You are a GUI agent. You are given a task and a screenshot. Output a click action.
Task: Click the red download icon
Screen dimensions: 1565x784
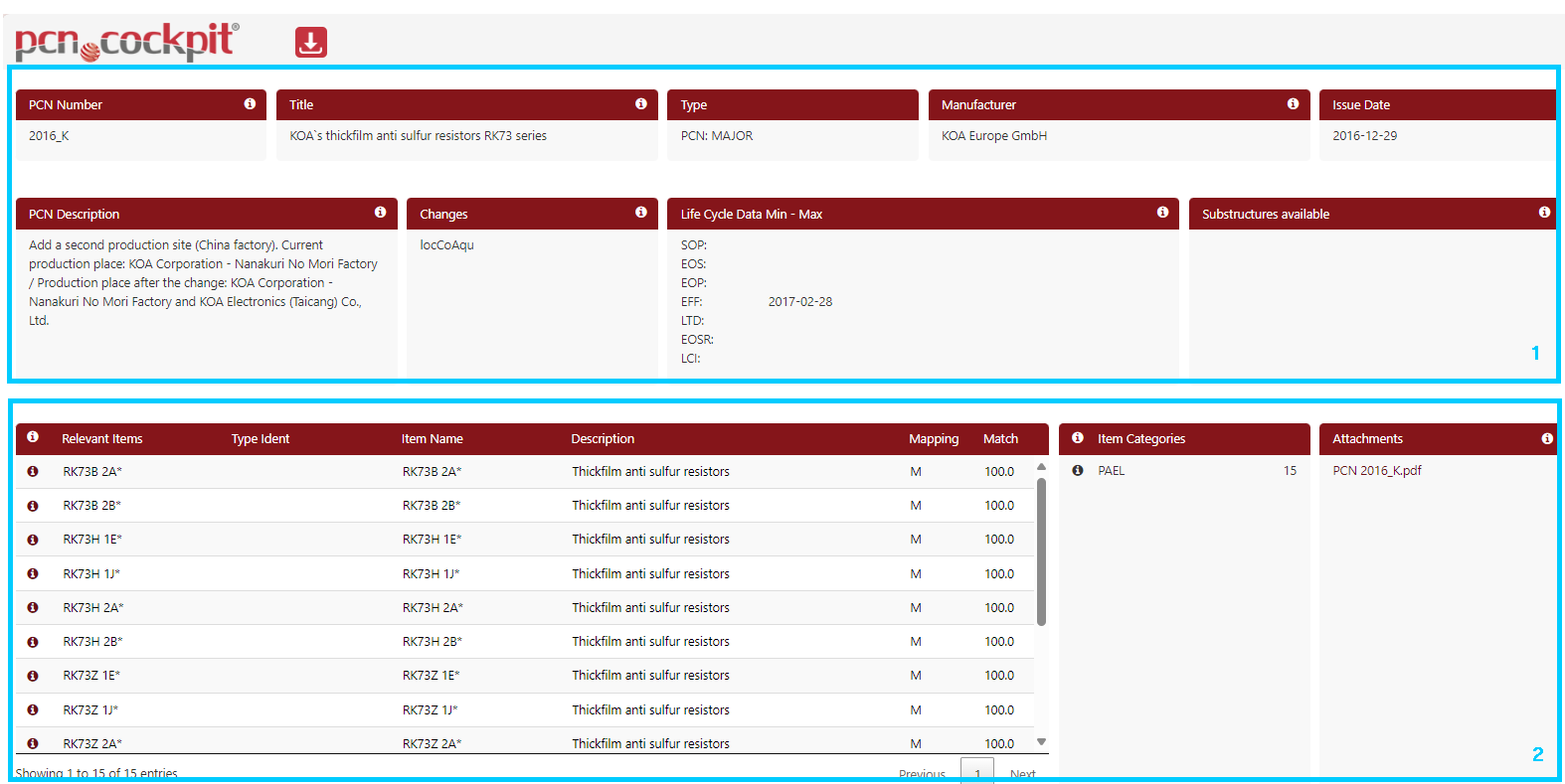point(311,42)
